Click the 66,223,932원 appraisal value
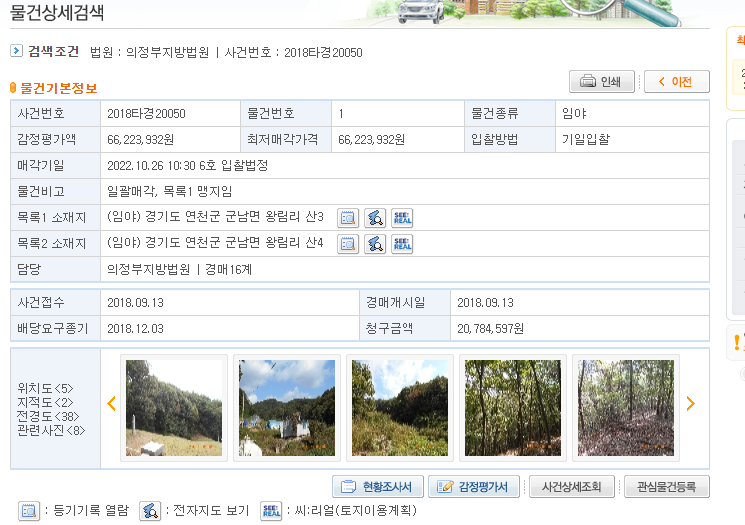Screen dimensions: 745x525 point(141,140)
